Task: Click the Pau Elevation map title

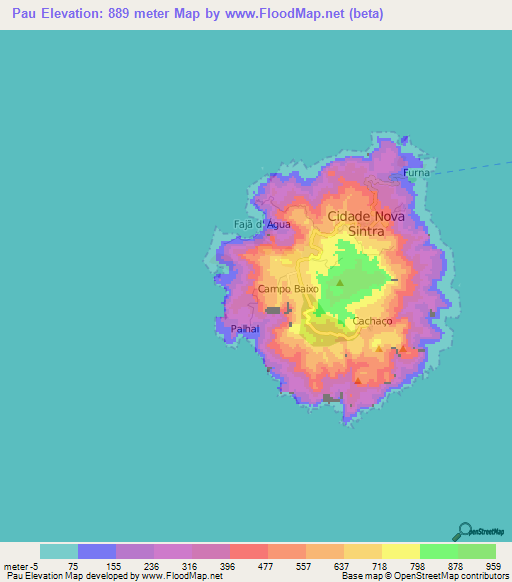Action: (x=198, y=13)
